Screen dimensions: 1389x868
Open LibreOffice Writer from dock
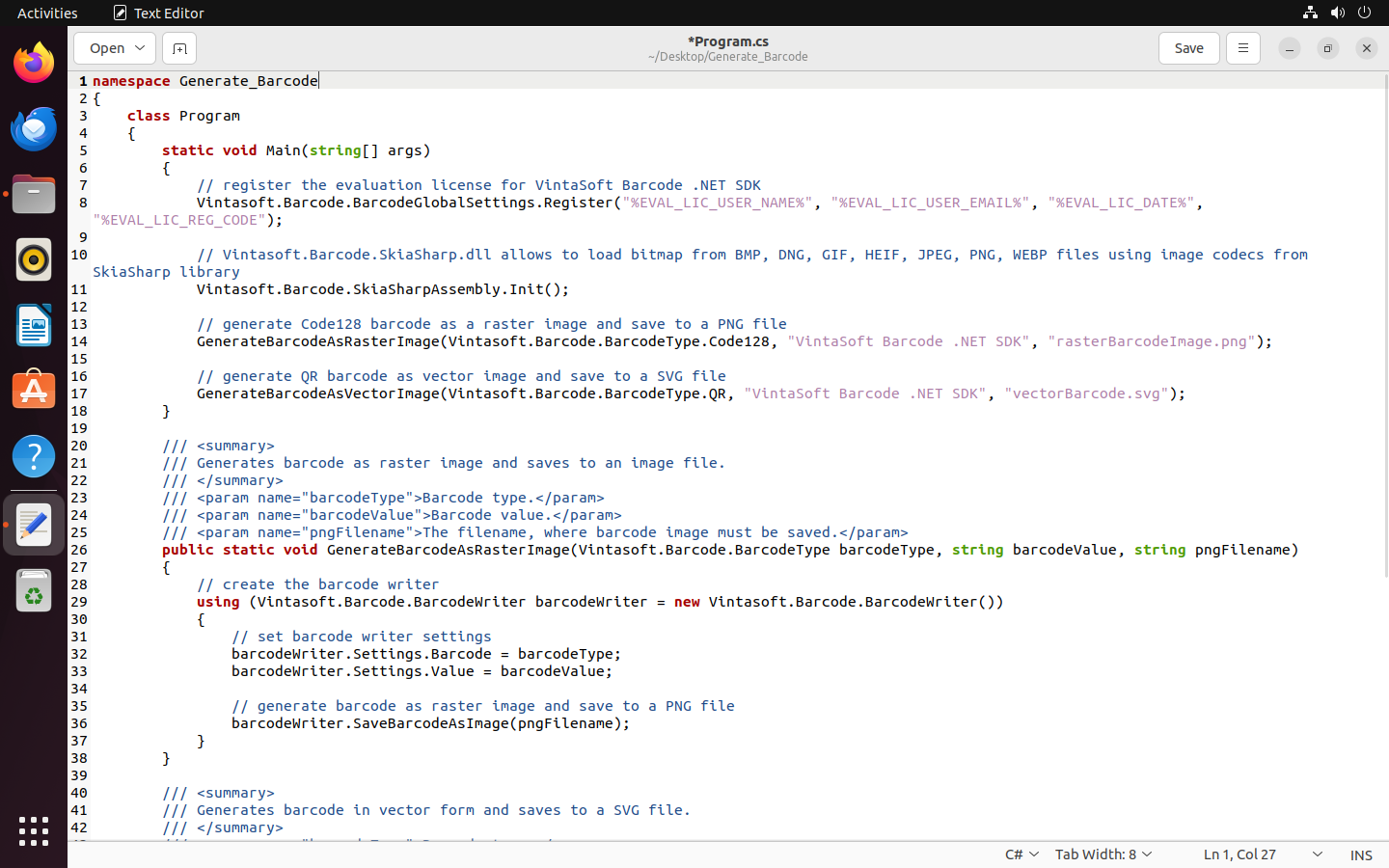tap(34, 326)
